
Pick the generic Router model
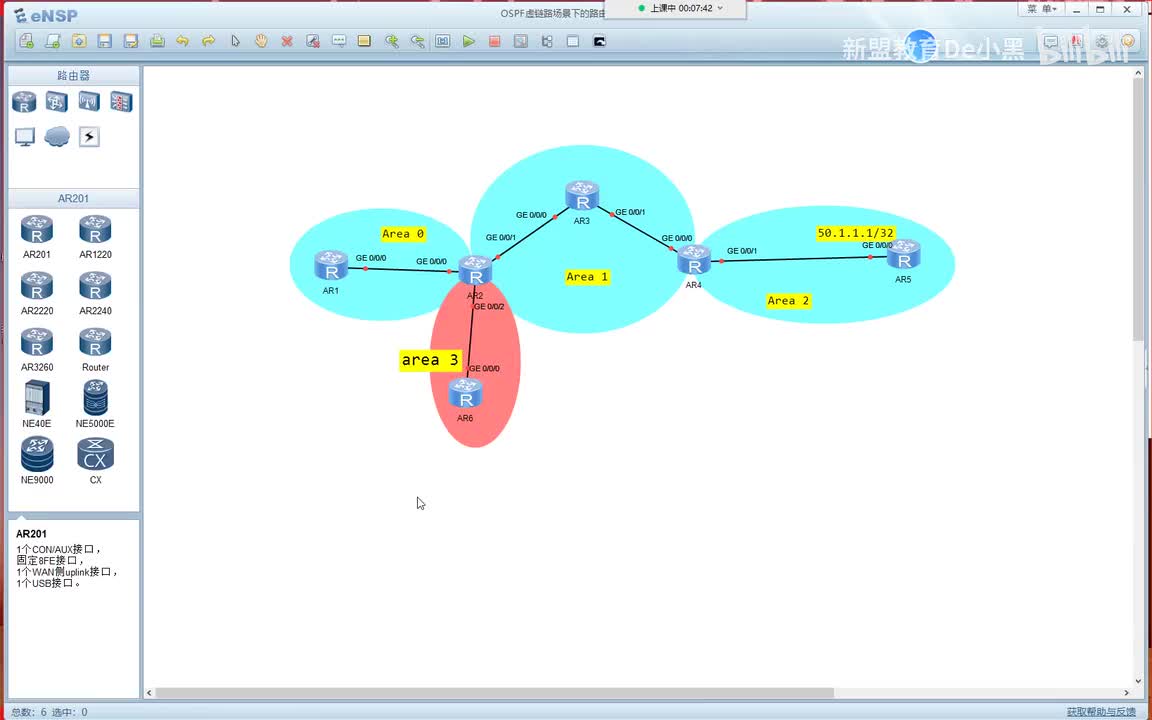click(x=96, y=350)
